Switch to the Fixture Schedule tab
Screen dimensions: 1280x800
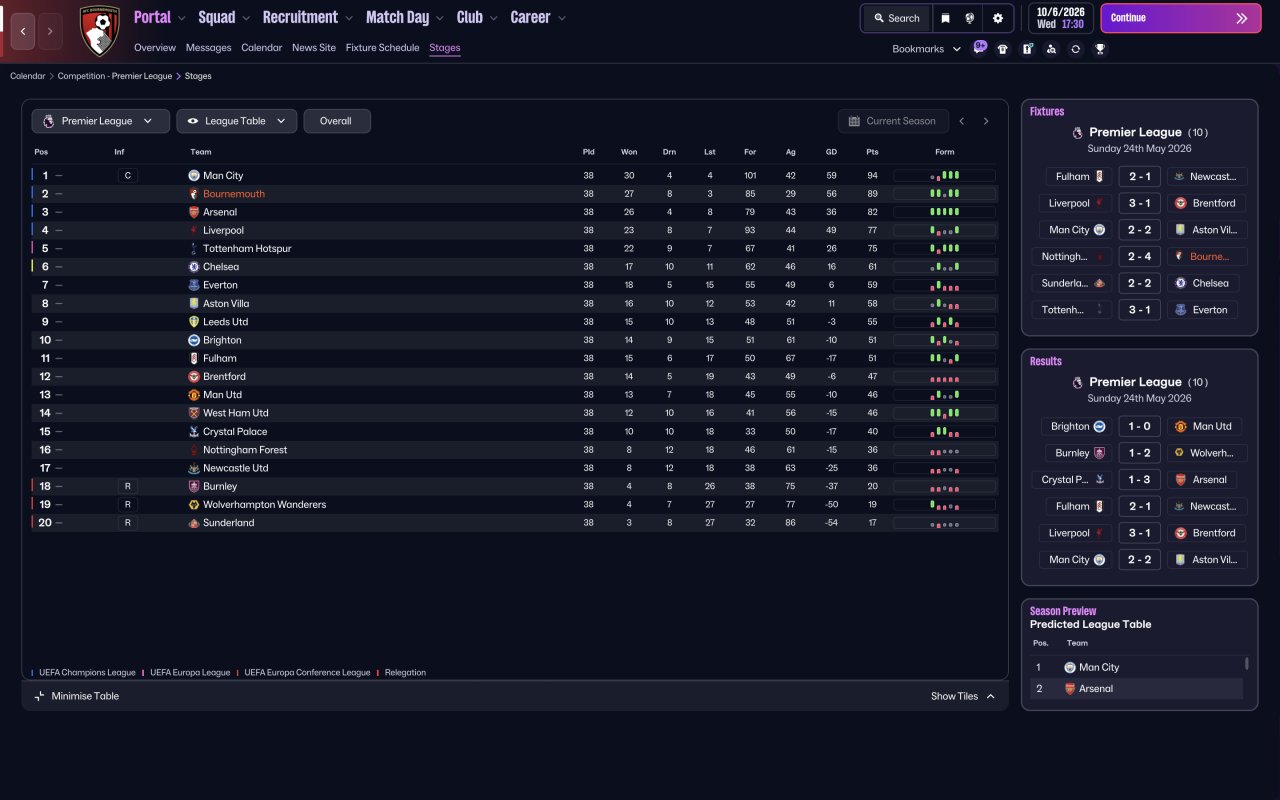coord(382,48)
